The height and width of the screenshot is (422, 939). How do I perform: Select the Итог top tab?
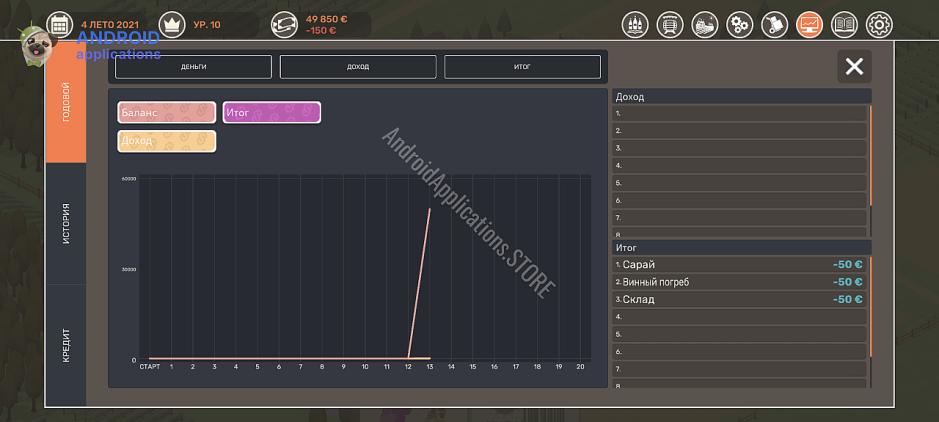coord(522,67)
